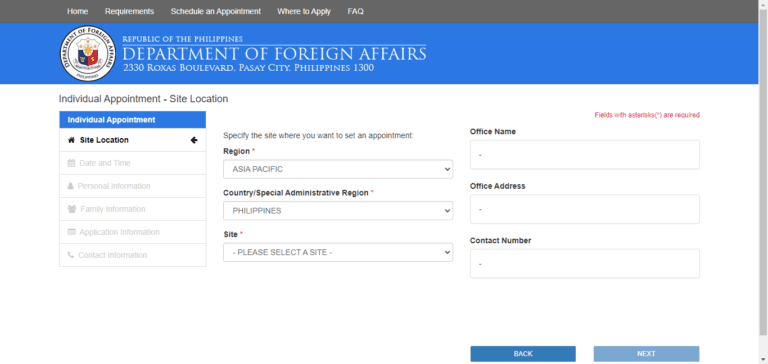Open Requirements in the top navigation
This screenshot has height=364, width=768.
tap(129, 11)
